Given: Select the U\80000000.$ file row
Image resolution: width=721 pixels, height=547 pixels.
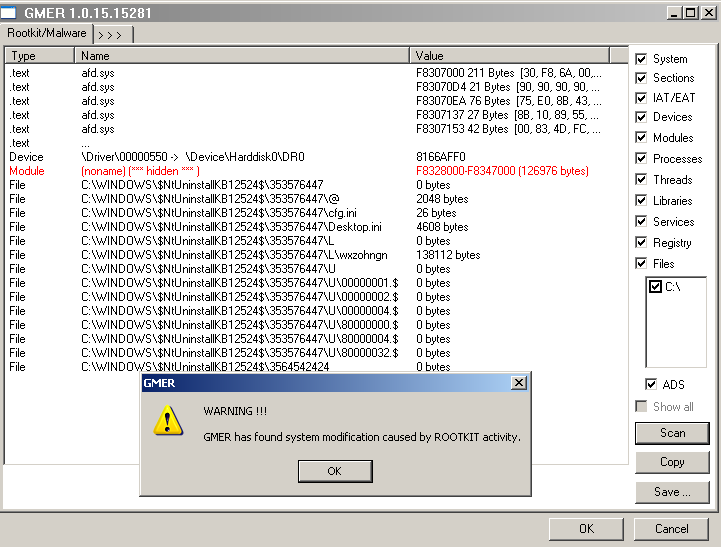Looking at the screenshot, I should pyautogui.click(x=316, y=325).
